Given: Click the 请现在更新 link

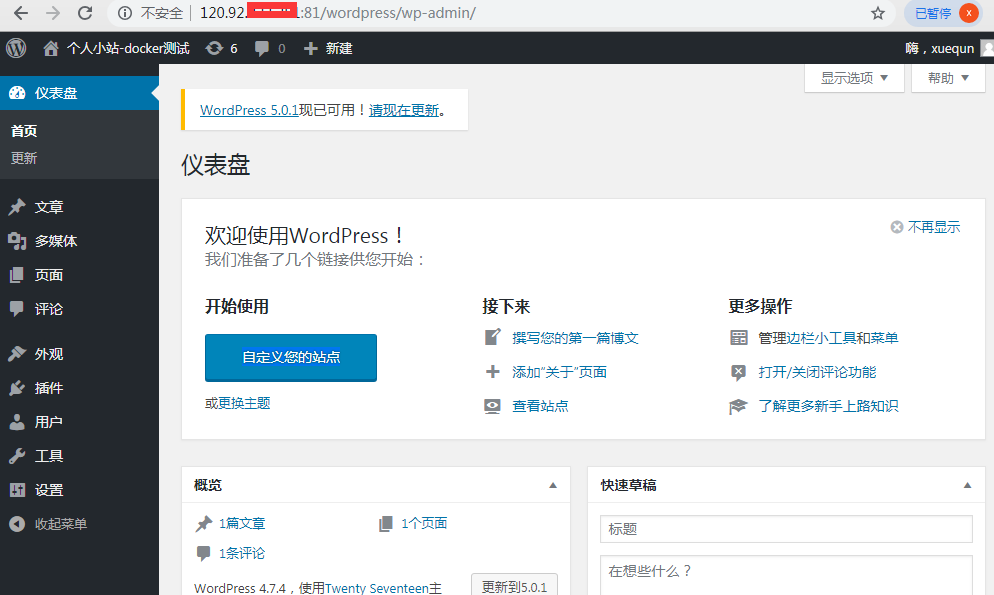Looking at the screenshot, I should (404, 110).
